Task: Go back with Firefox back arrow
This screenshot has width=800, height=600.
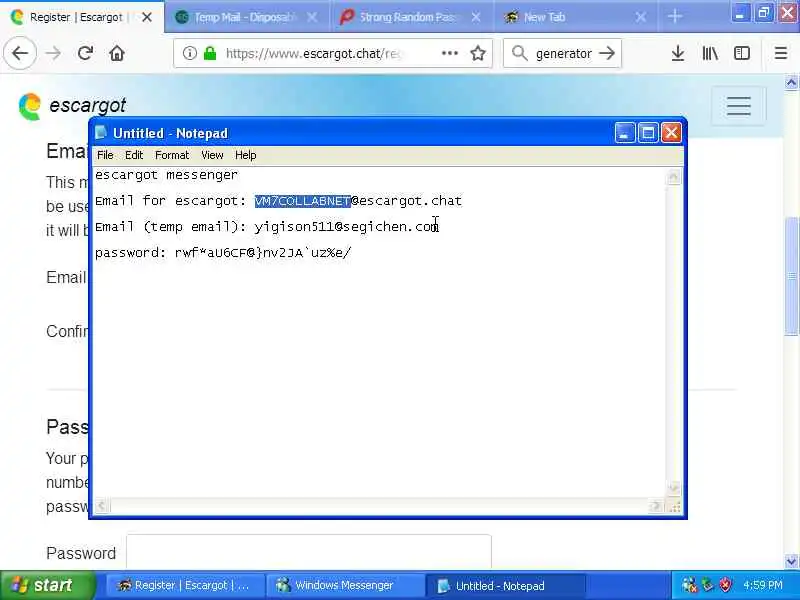Action: 20,53
